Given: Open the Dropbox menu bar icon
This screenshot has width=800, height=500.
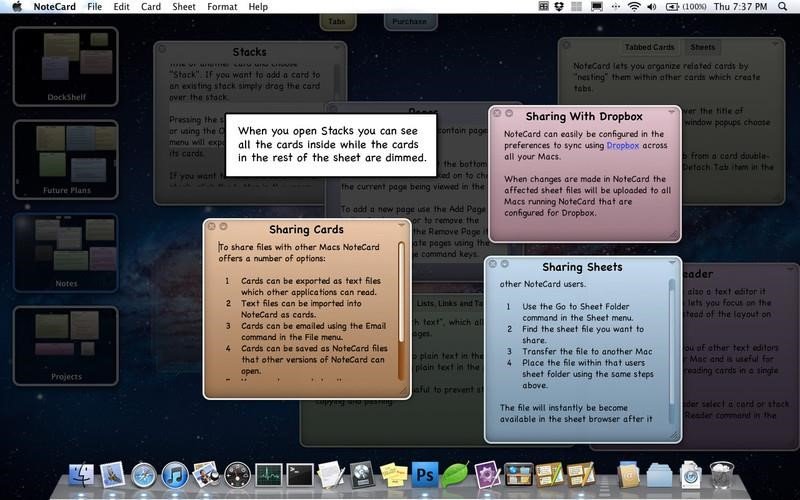Looking at the screenshot, I should coord(559,7).
